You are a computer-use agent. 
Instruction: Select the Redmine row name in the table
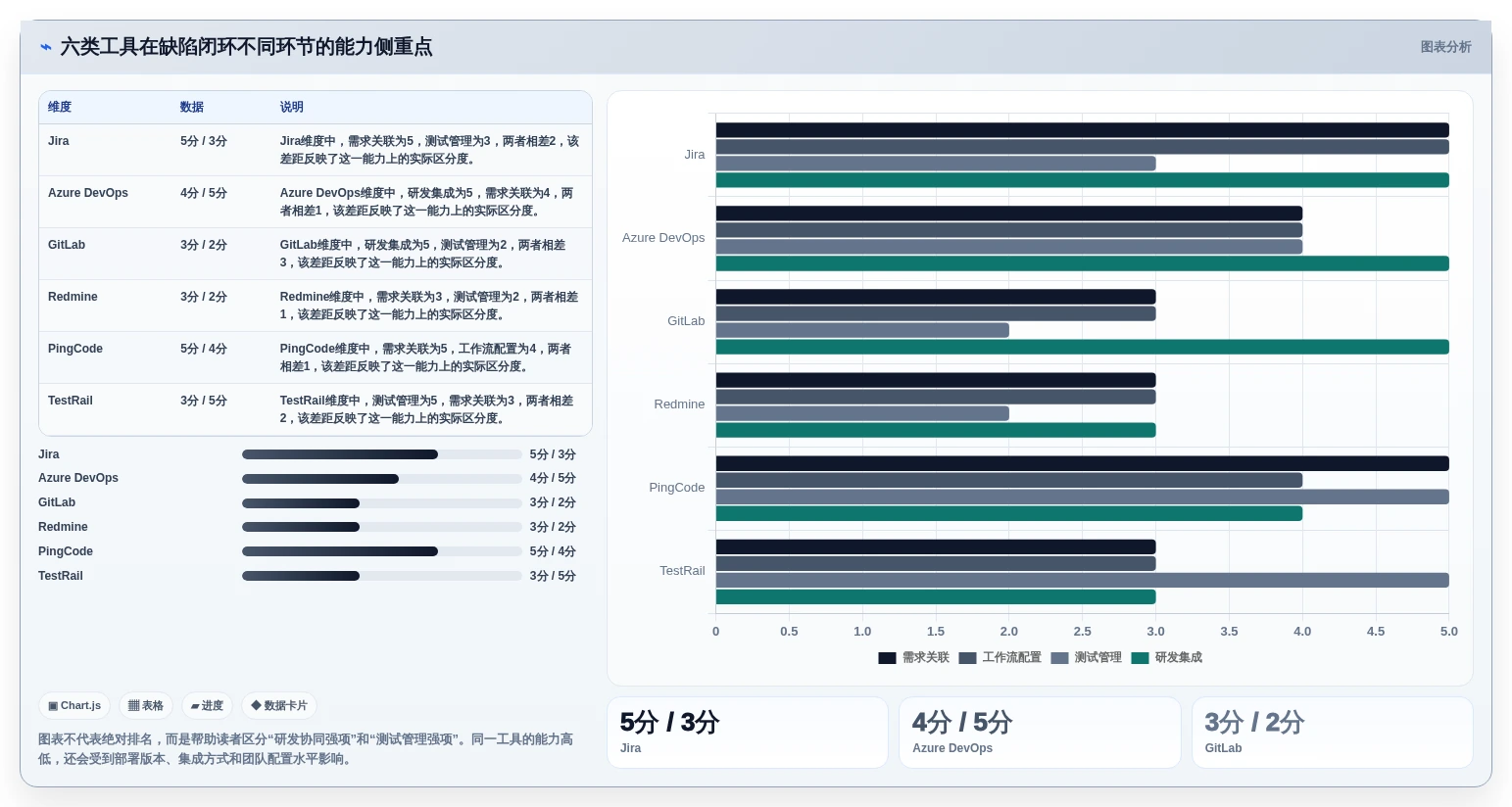(x=73, y=297)
